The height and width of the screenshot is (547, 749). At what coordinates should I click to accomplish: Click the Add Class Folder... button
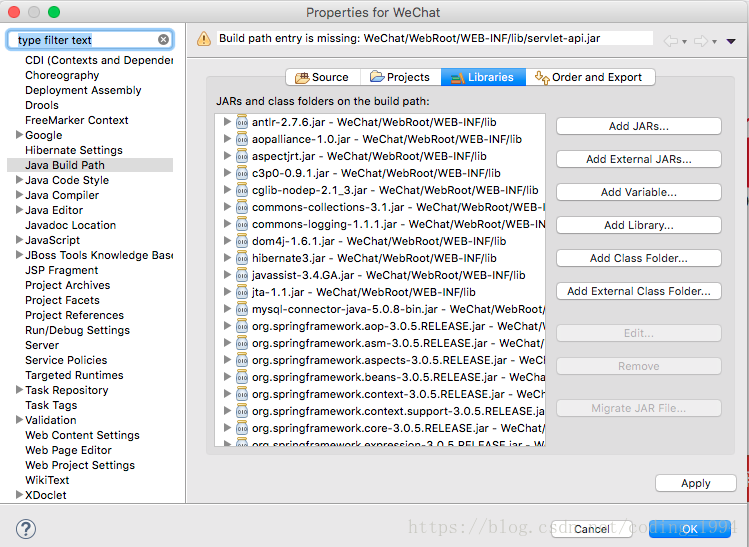pos(639,258)
